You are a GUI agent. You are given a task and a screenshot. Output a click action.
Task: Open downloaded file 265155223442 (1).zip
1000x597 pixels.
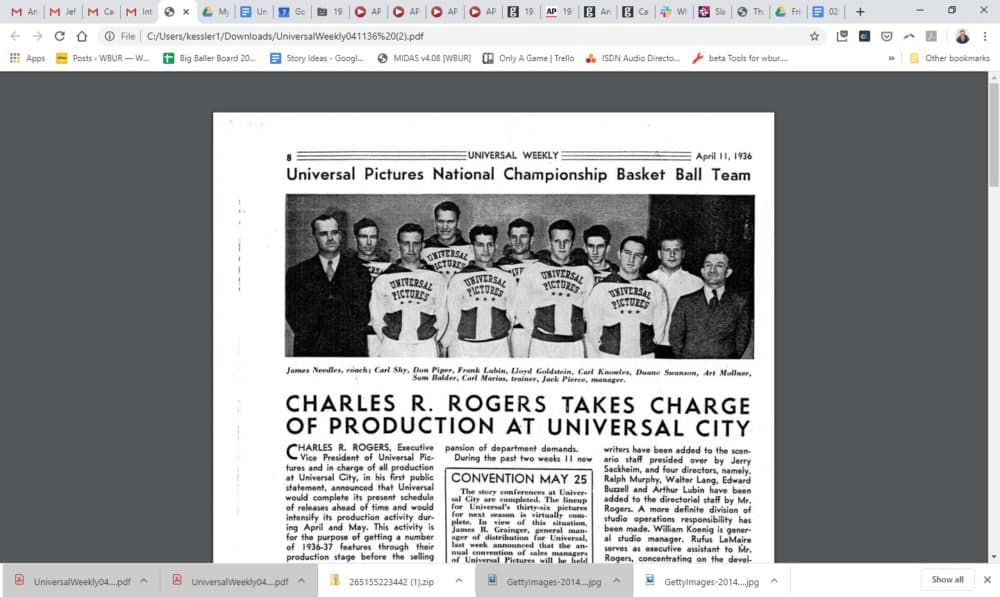pos(383,581)
